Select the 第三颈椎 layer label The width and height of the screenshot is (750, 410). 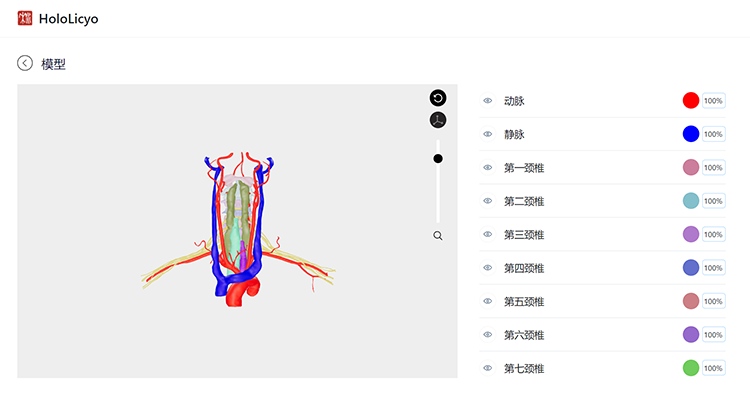524,235
